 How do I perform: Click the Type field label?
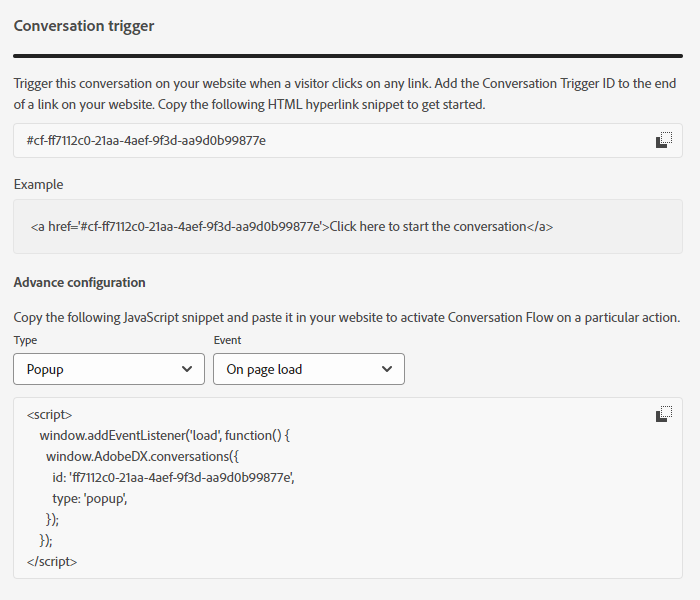[25, 340]
